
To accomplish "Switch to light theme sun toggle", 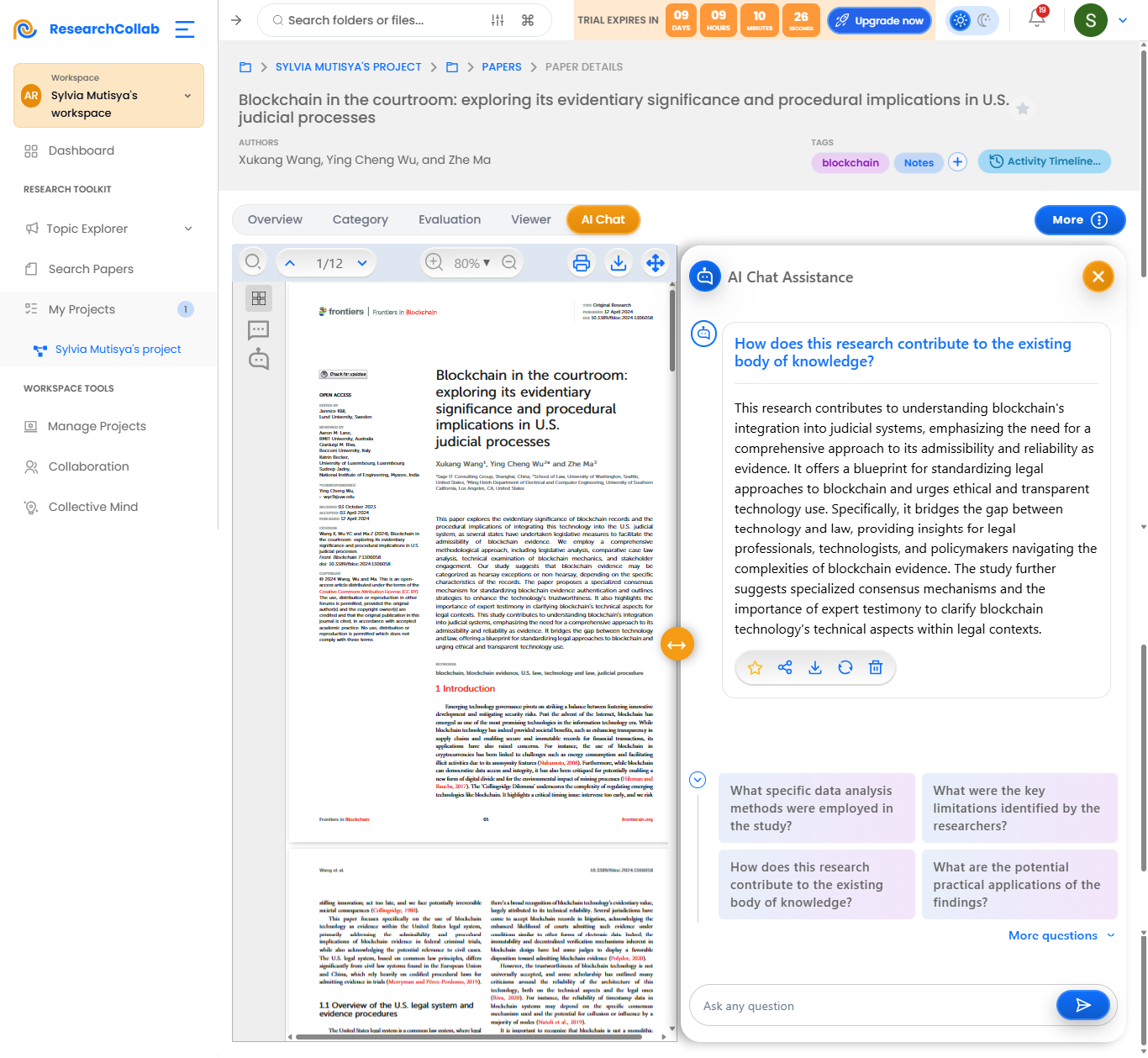I will point(961,20).
